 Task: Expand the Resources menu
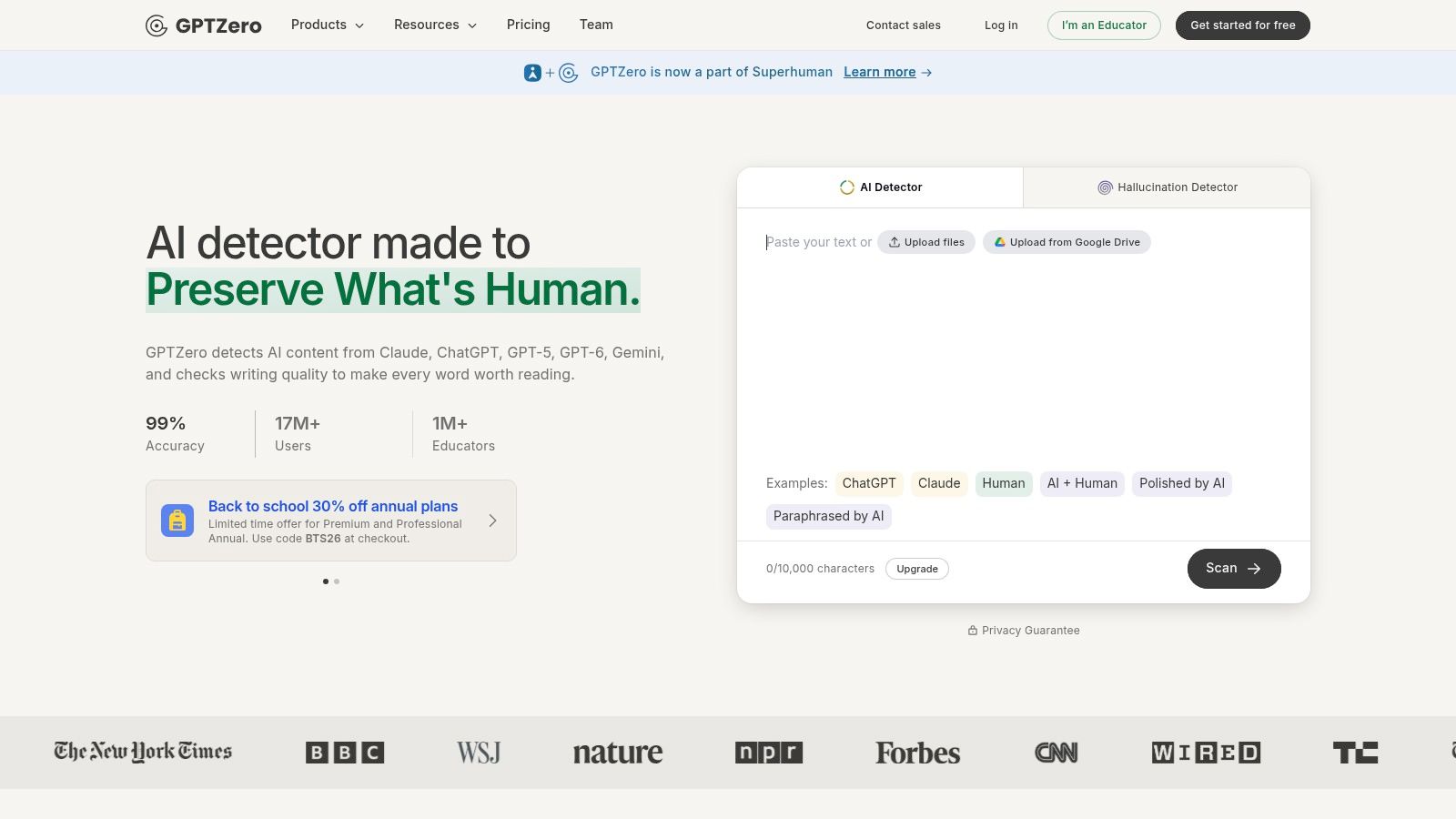click(x=435, y=25)
